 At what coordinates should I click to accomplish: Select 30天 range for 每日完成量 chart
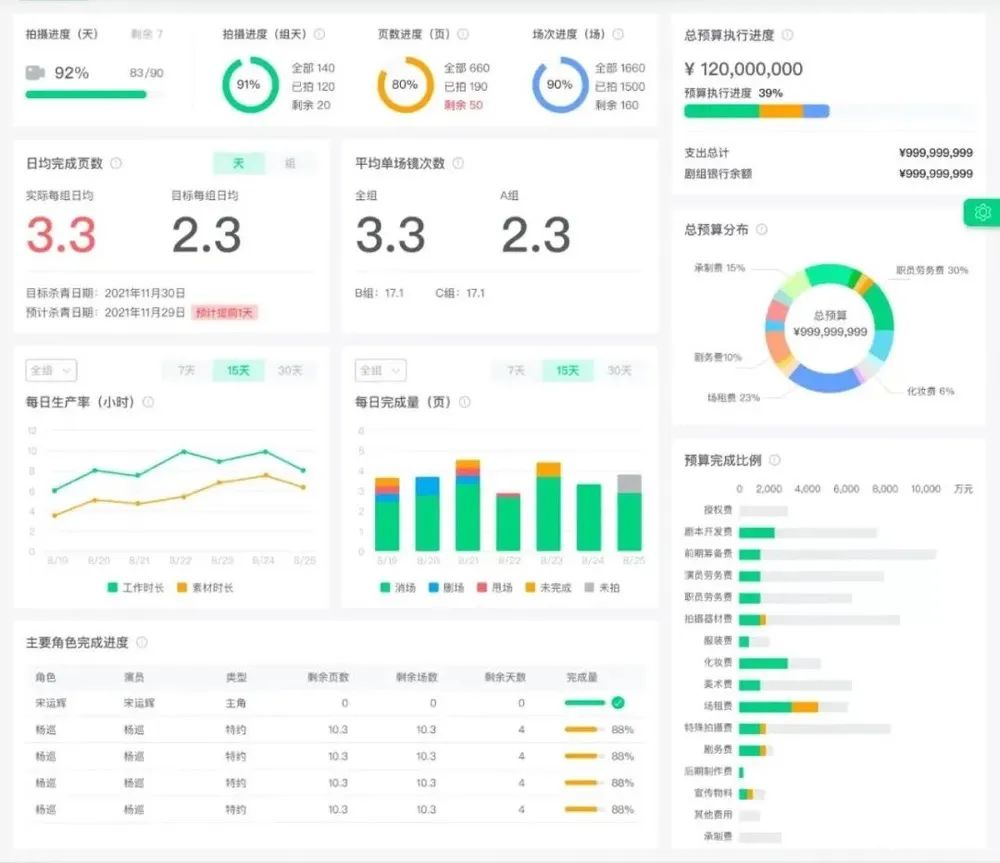tap(620, 370)
